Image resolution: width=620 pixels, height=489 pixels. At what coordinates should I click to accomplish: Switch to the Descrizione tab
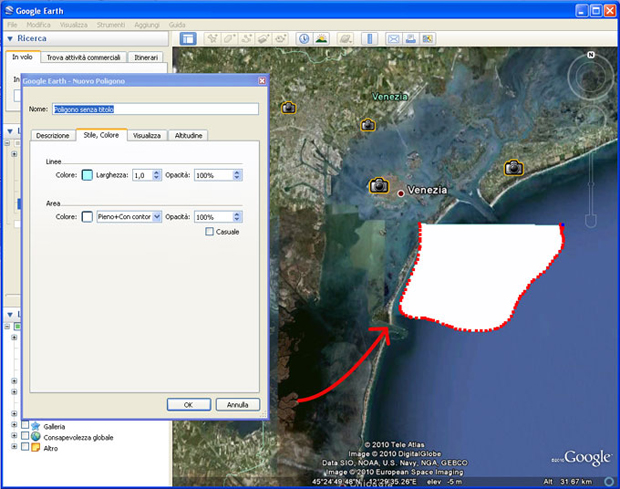pos(53,136)
